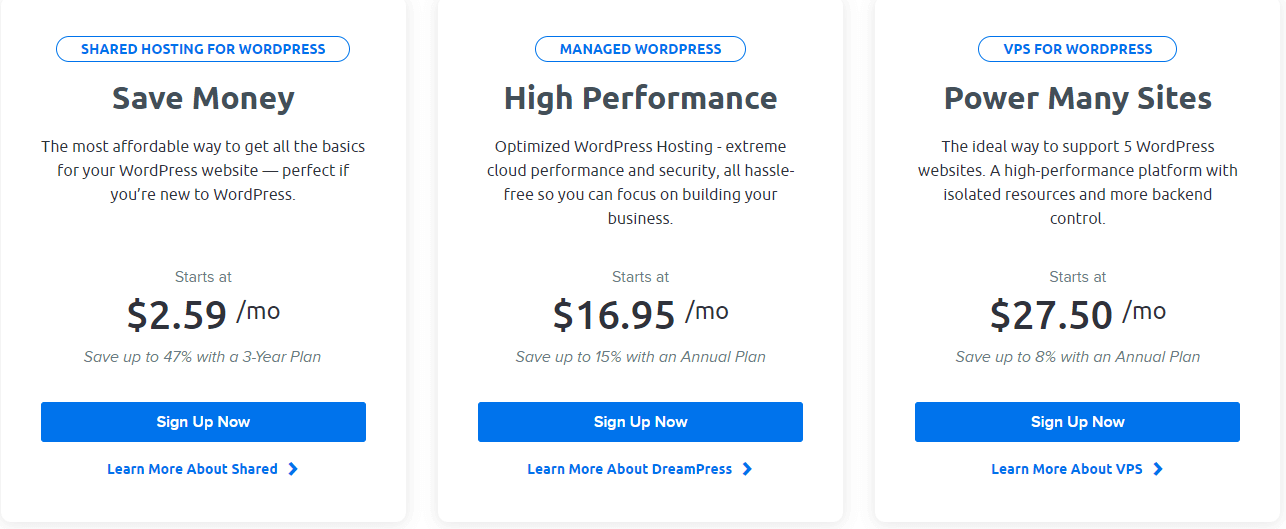Sign up for the $16.95 managed WordPress plan
Image resolution: width=1286 pixels, height=529 pixels.
click(x=640, y=422)
